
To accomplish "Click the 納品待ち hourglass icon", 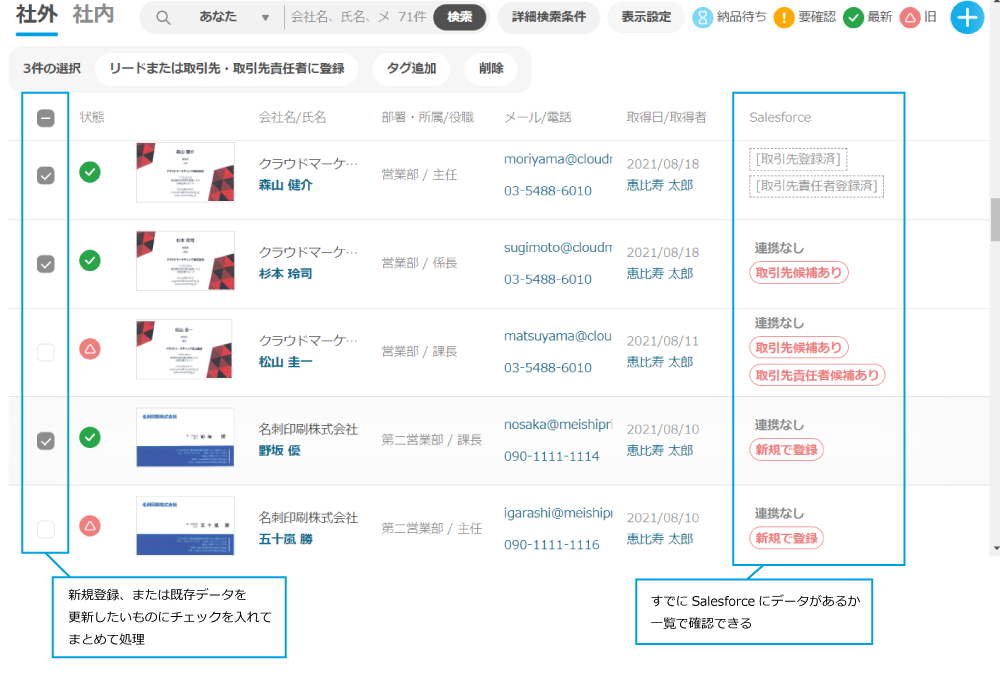I will (703, 18).
